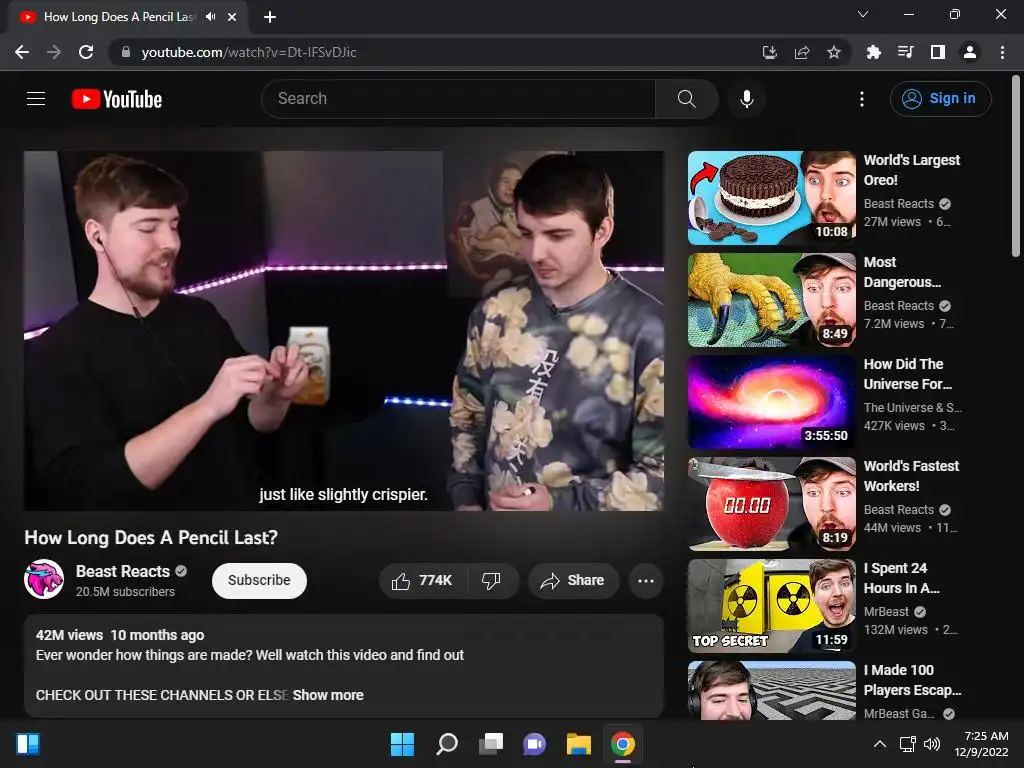Open the Widgets button on the taskbar
Screen dimensions: 1024x768
28,744
